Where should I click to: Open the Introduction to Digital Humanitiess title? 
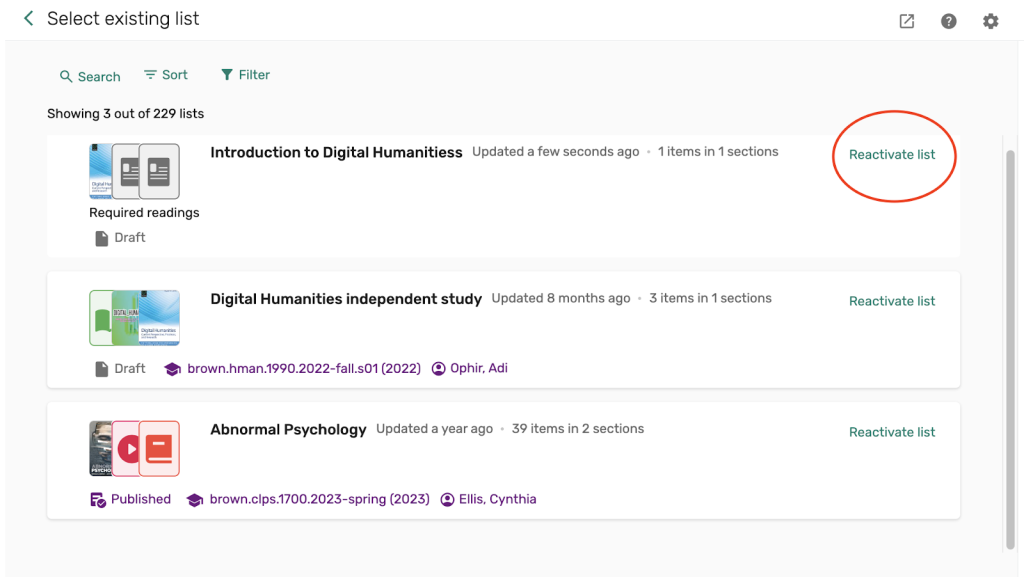click(336, 153)
